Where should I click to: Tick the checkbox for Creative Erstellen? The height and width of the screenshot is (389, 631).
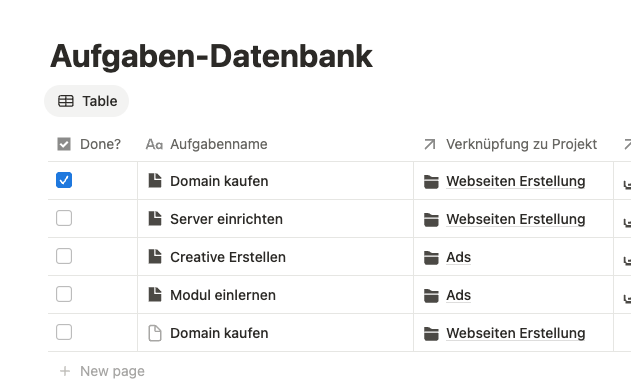[64, 256]
